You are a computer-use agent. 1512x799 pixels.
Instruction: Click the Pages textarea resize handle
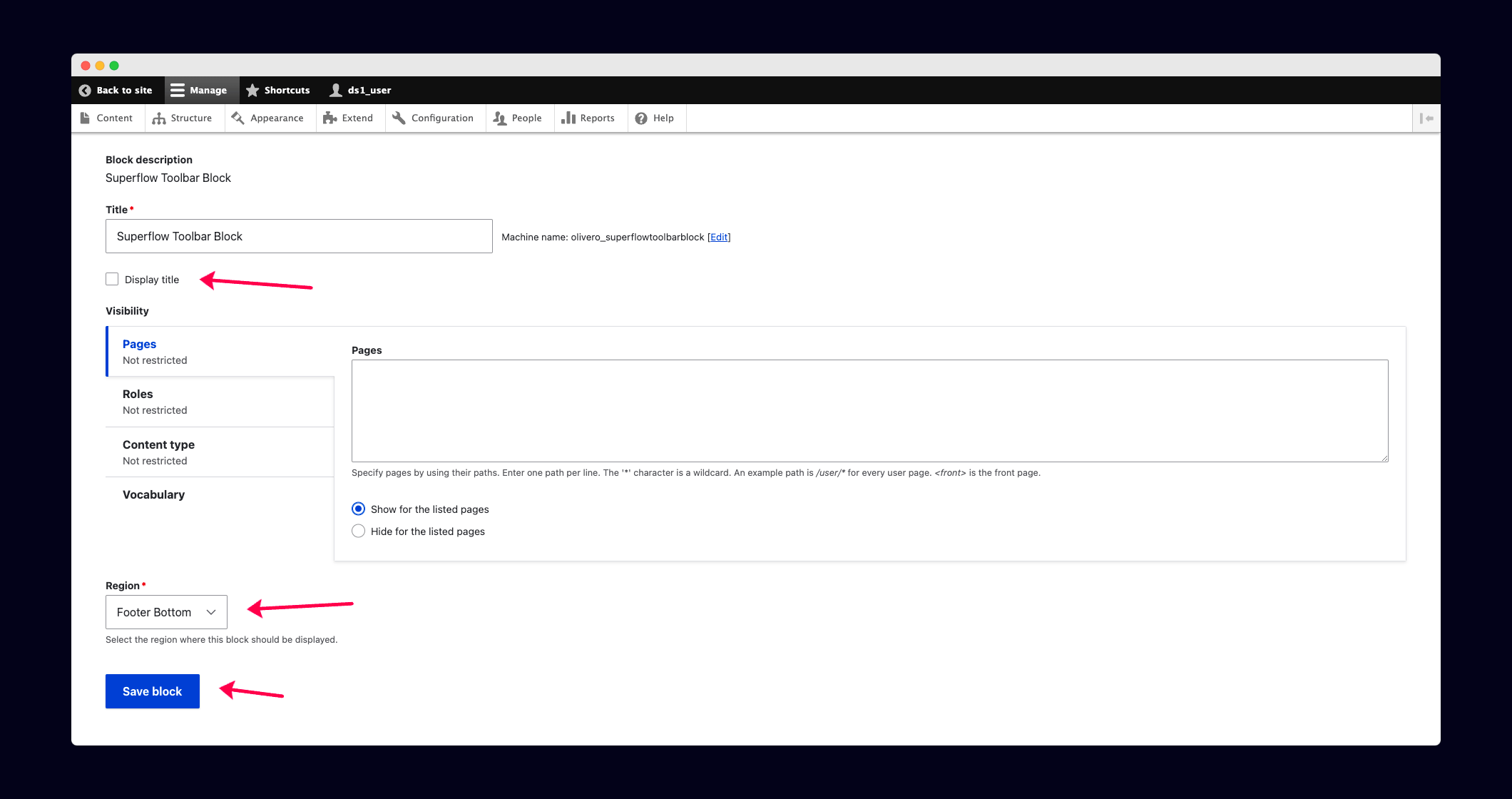point(1384,458)
